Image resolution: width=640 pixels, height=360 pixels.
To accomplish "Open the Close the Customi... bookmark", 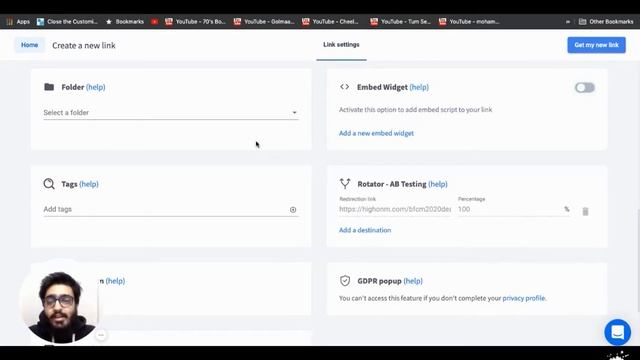I will click(x=67, y=22).
